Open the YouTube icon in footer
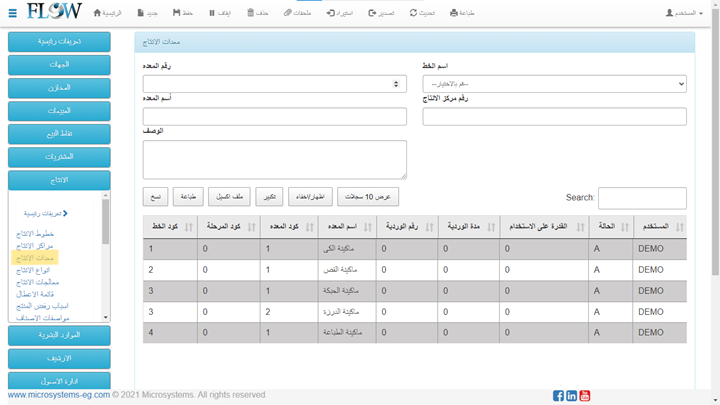This screenshot has height=405, width=720. click(585, 395)
